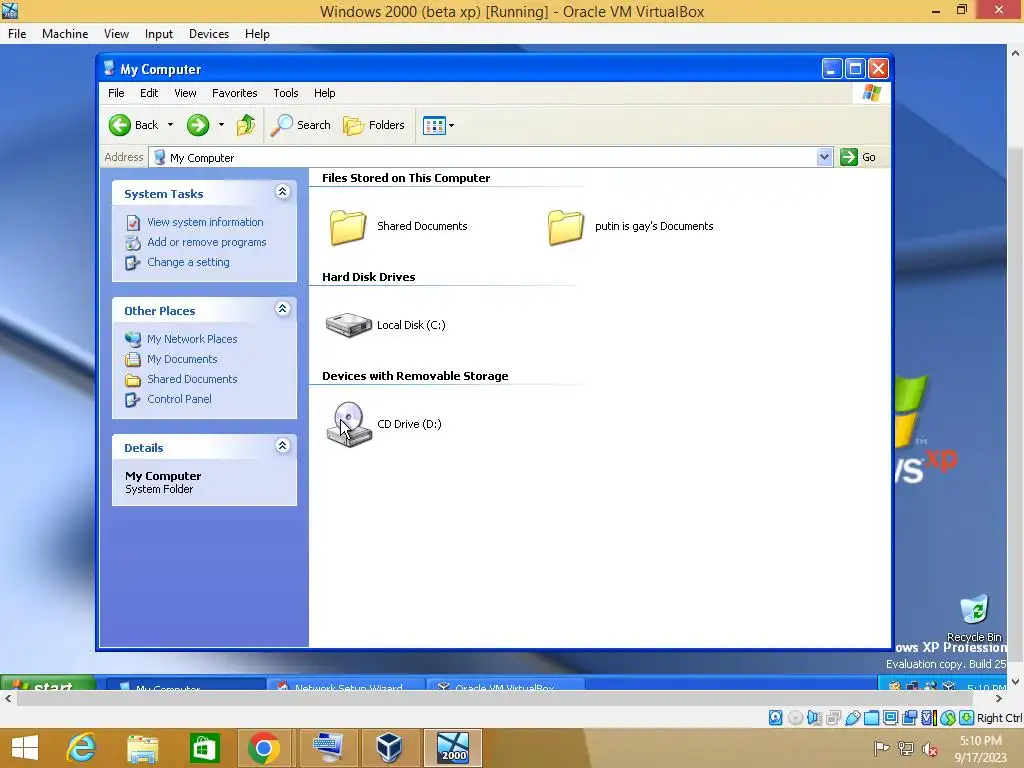1024x768 pixels.
Task: Open the Forward history dropdown arrow
Action: [221, 125]
